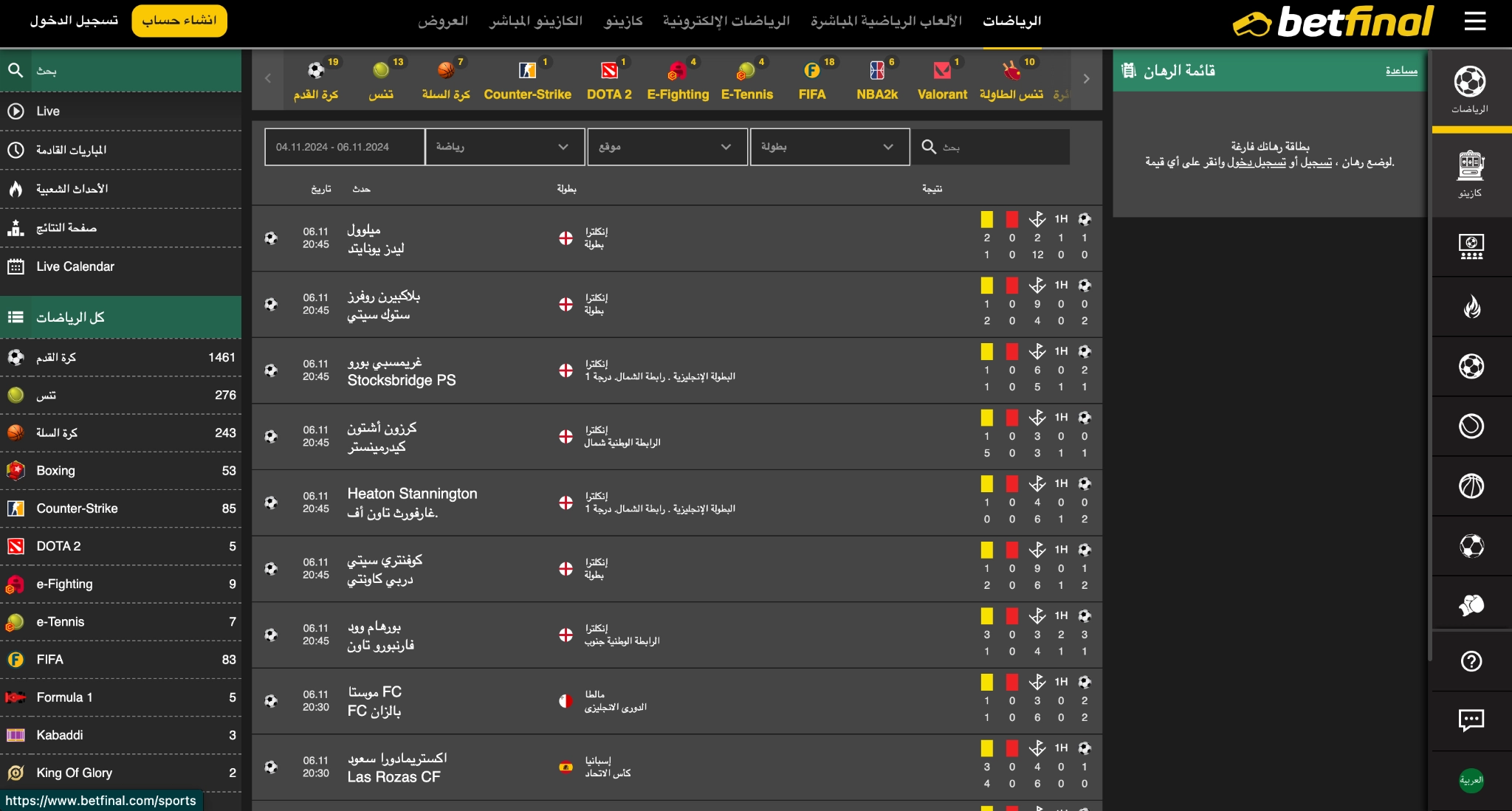Click the tennis ball sidebar icon
The height and width of the screenshot is (811, 1512).
(1471, 426)
